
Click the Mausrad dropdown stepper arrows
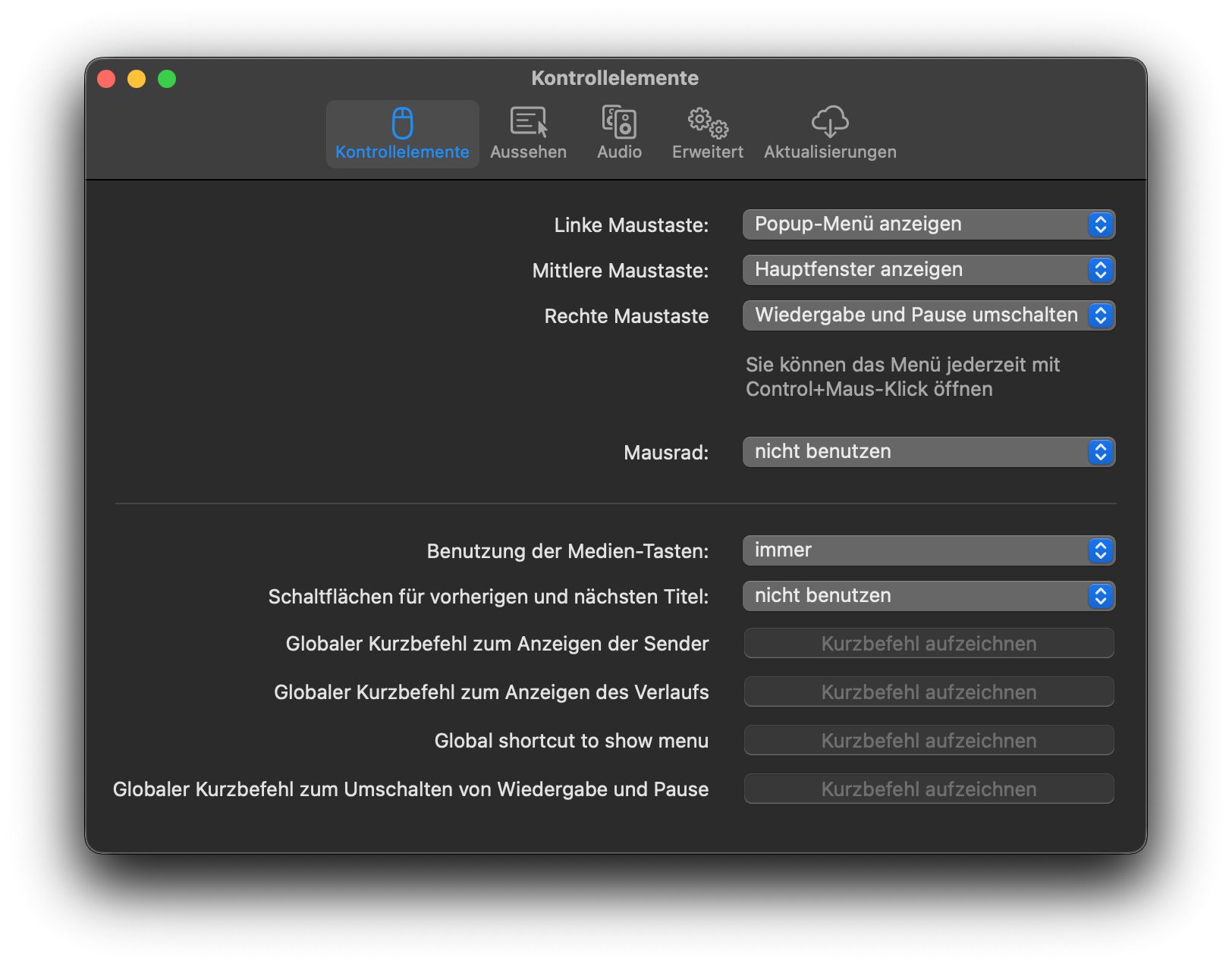coord(1100,452)
